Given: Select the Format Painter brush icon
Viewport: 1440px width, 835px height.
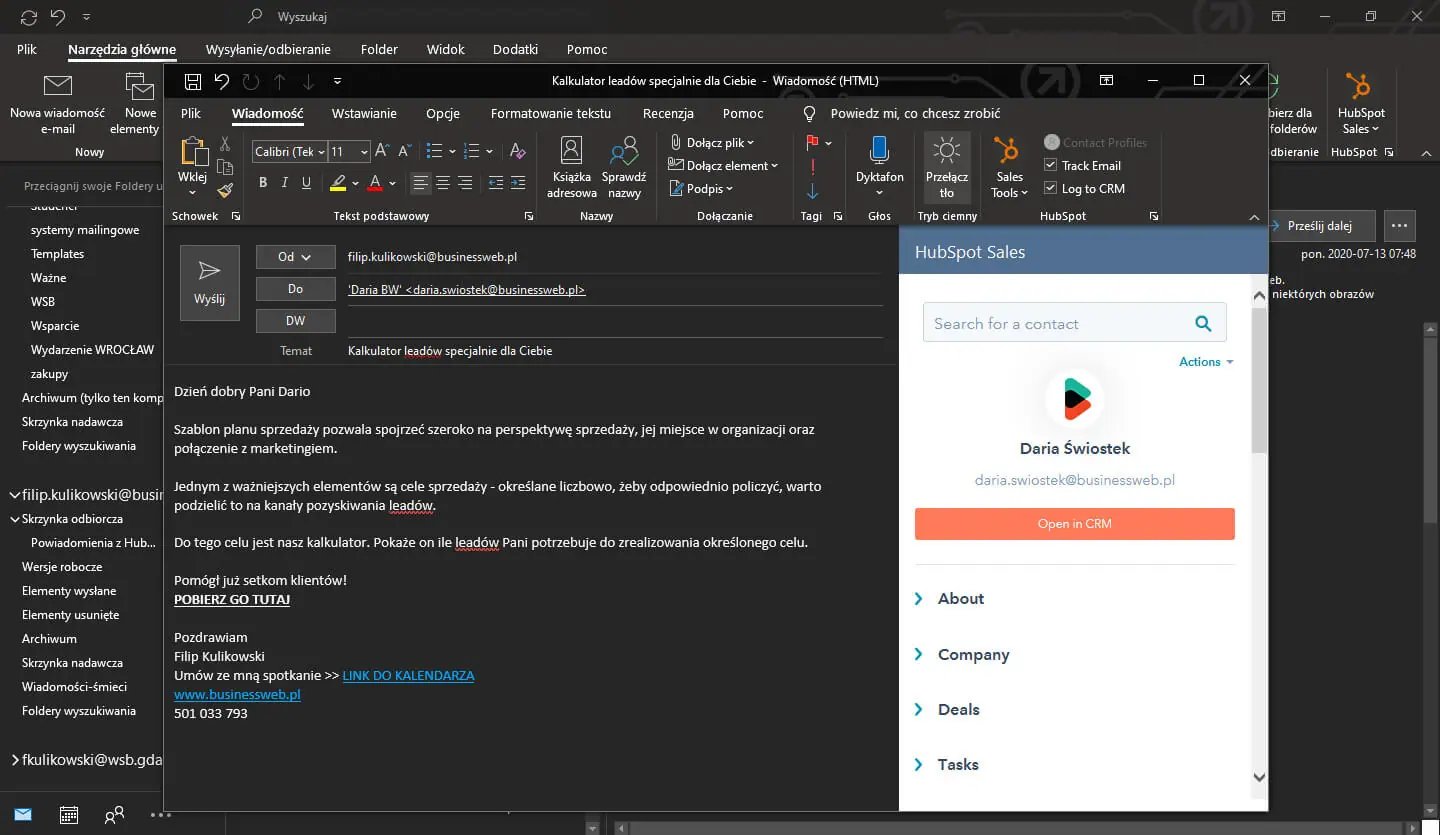Looking at the screenshot, I should [225, 189].
